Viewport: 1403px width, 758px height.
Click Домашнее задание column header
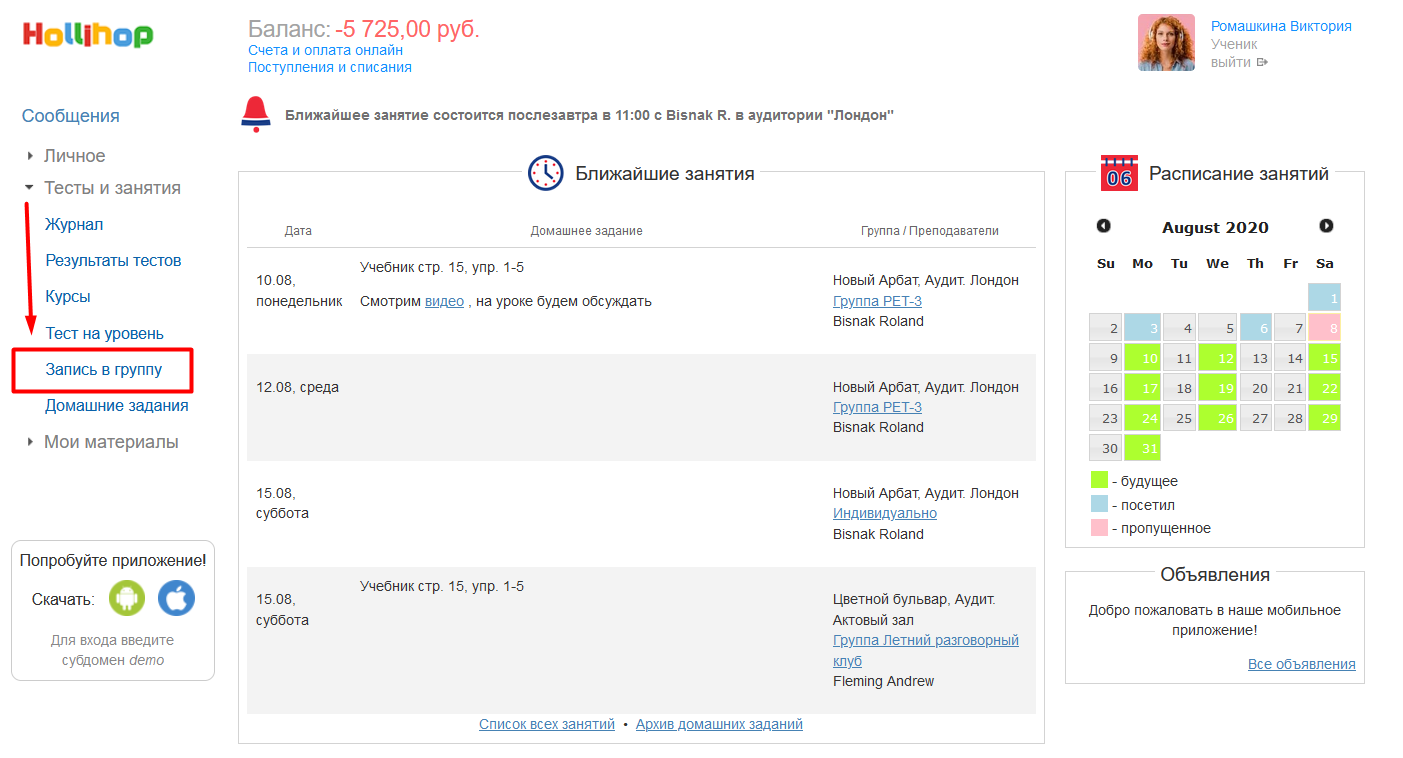[586, 231]
